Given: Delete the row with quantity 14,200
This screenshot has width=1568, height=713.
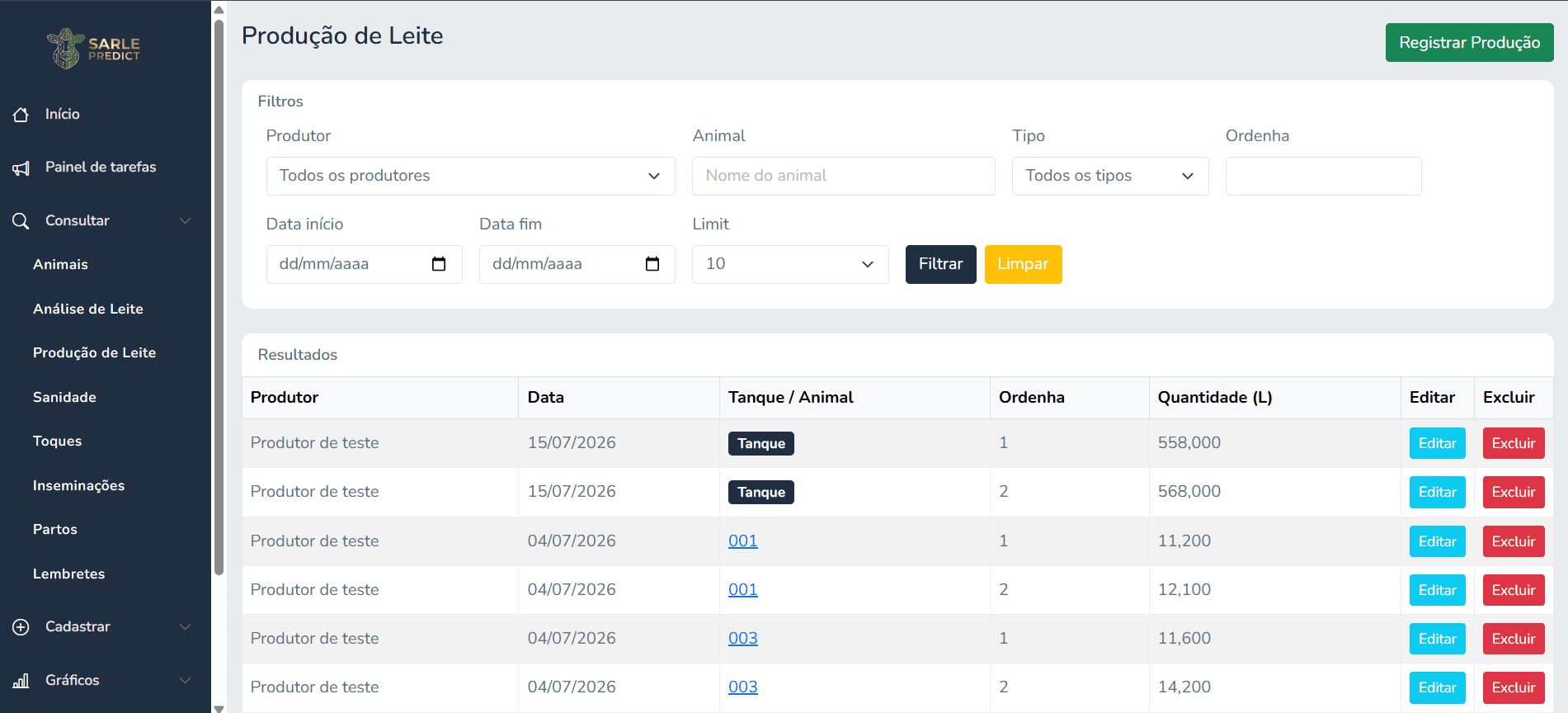Looking at the screenshot, I should tap(1514, 687).
